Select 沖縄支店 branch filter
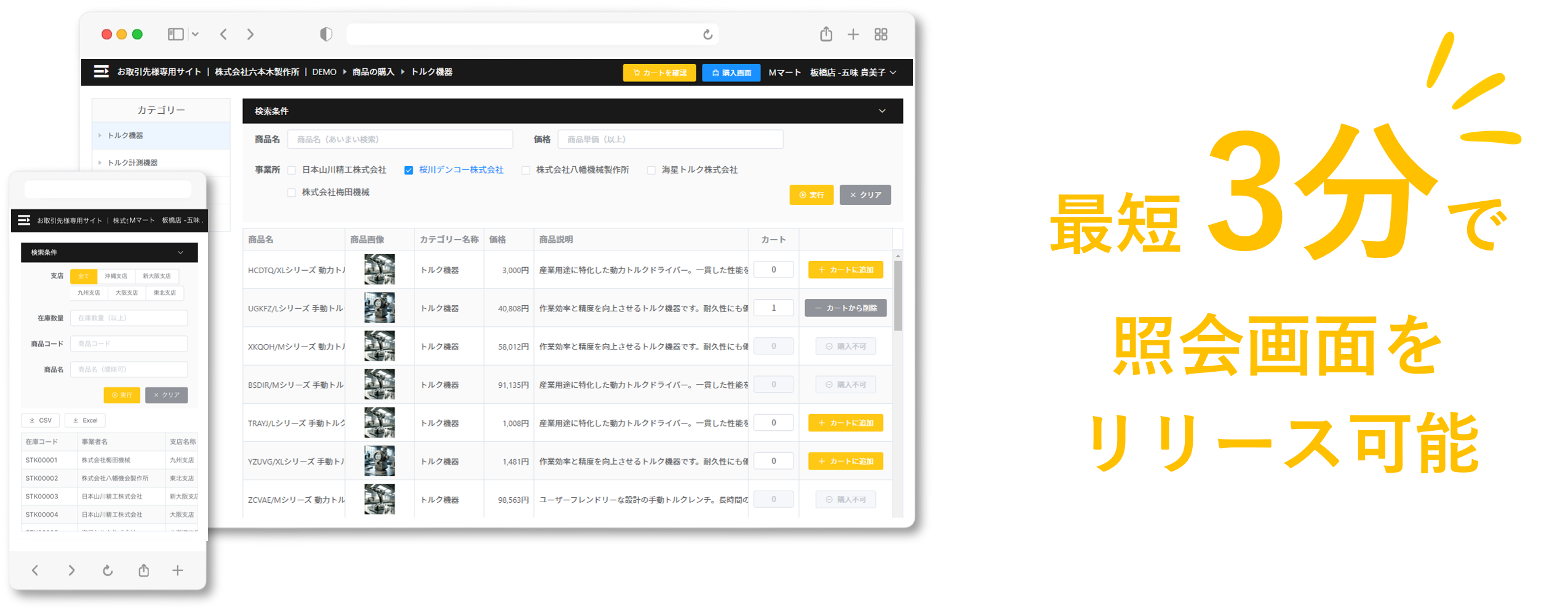The image size is (1568, 613). pos(116,276)
